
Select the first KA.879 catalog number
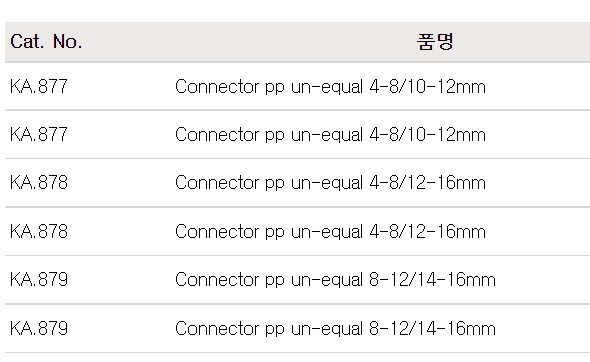tap(39, 279)
